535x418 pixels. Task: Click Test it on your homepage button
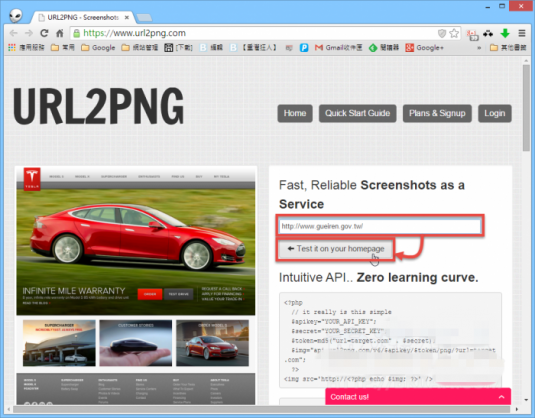coord(335,249)
